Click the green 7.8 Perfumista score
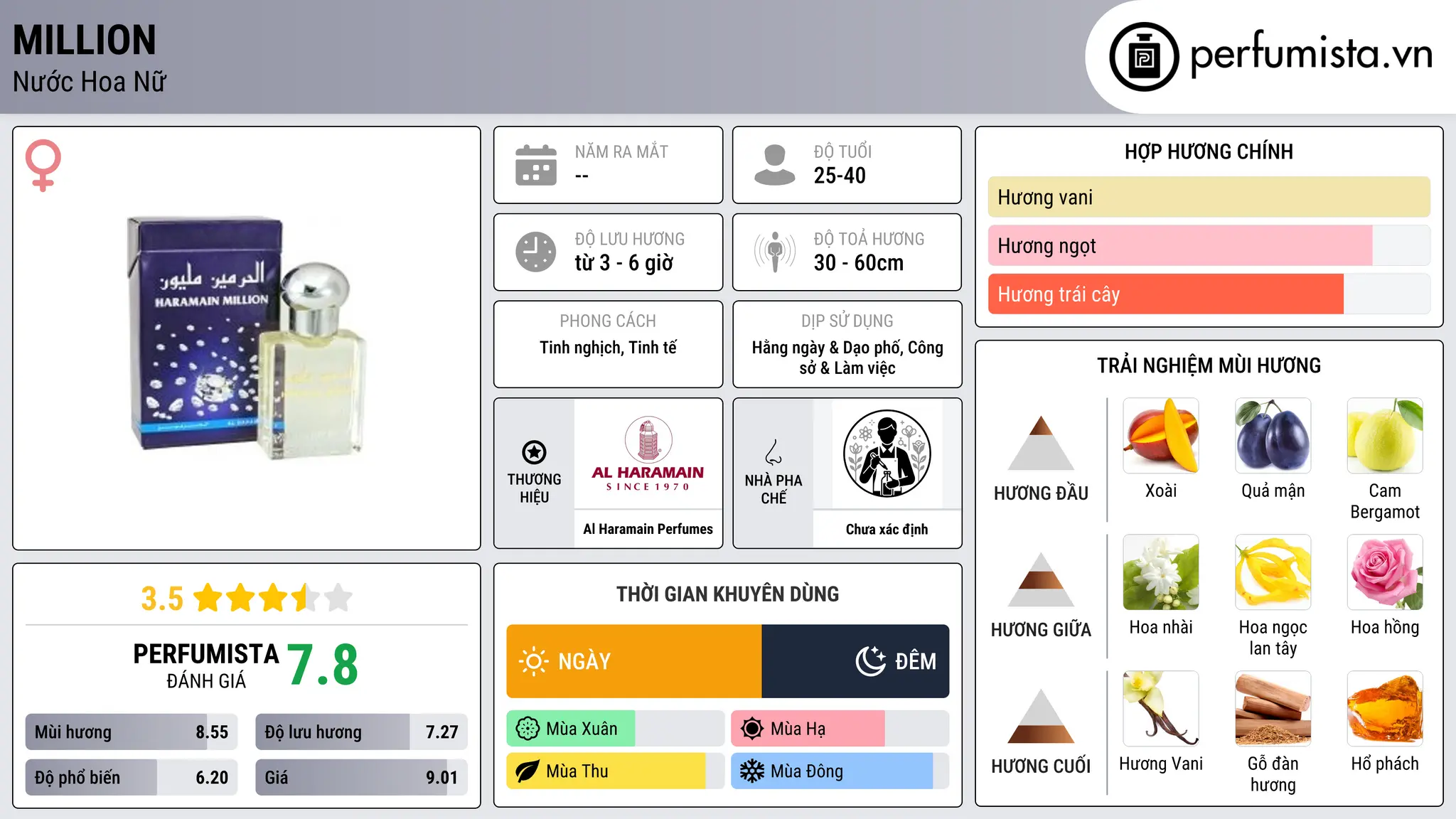 coord(323,665)
